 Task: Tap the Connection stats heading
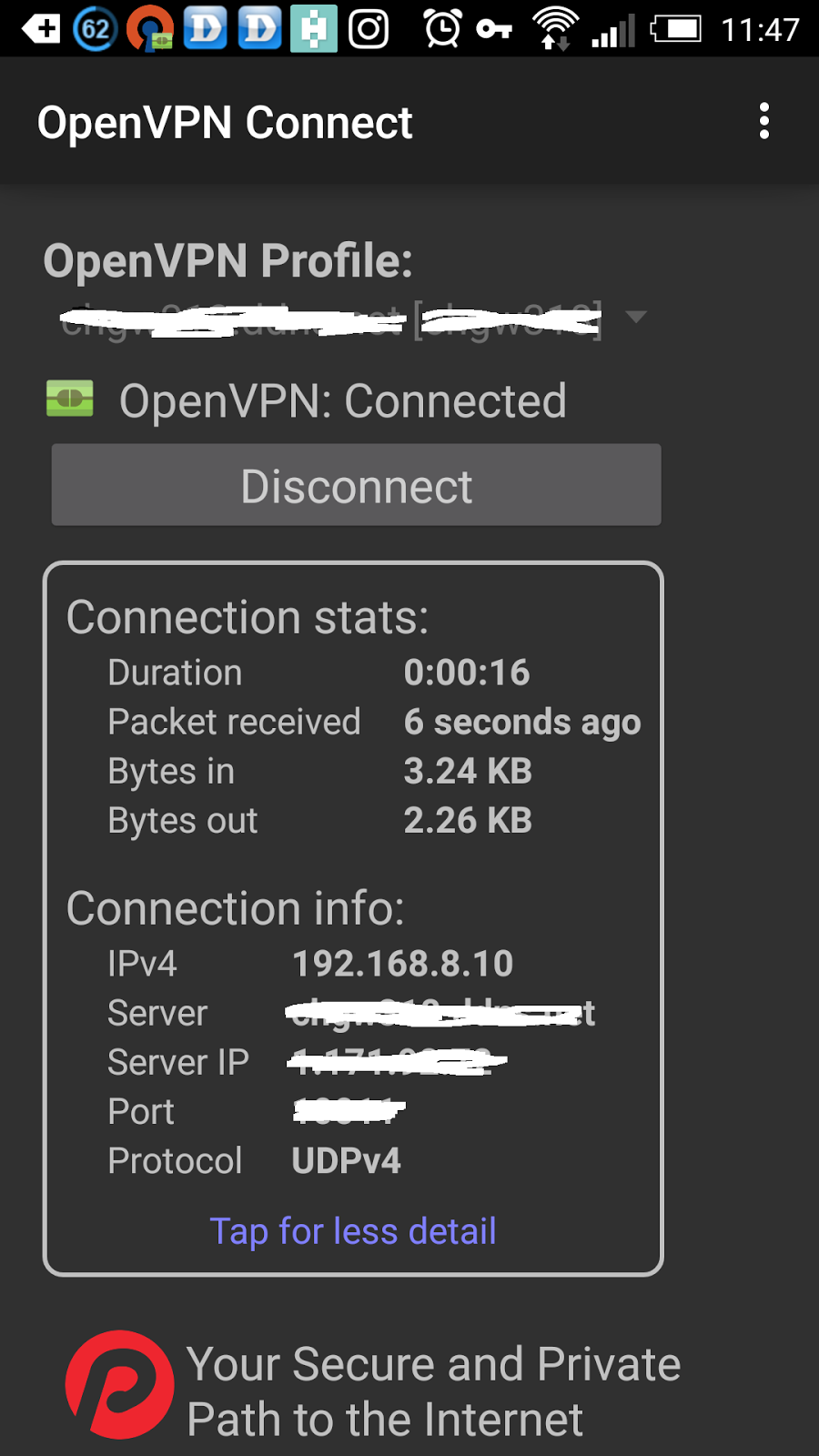[x=248, y=617]
